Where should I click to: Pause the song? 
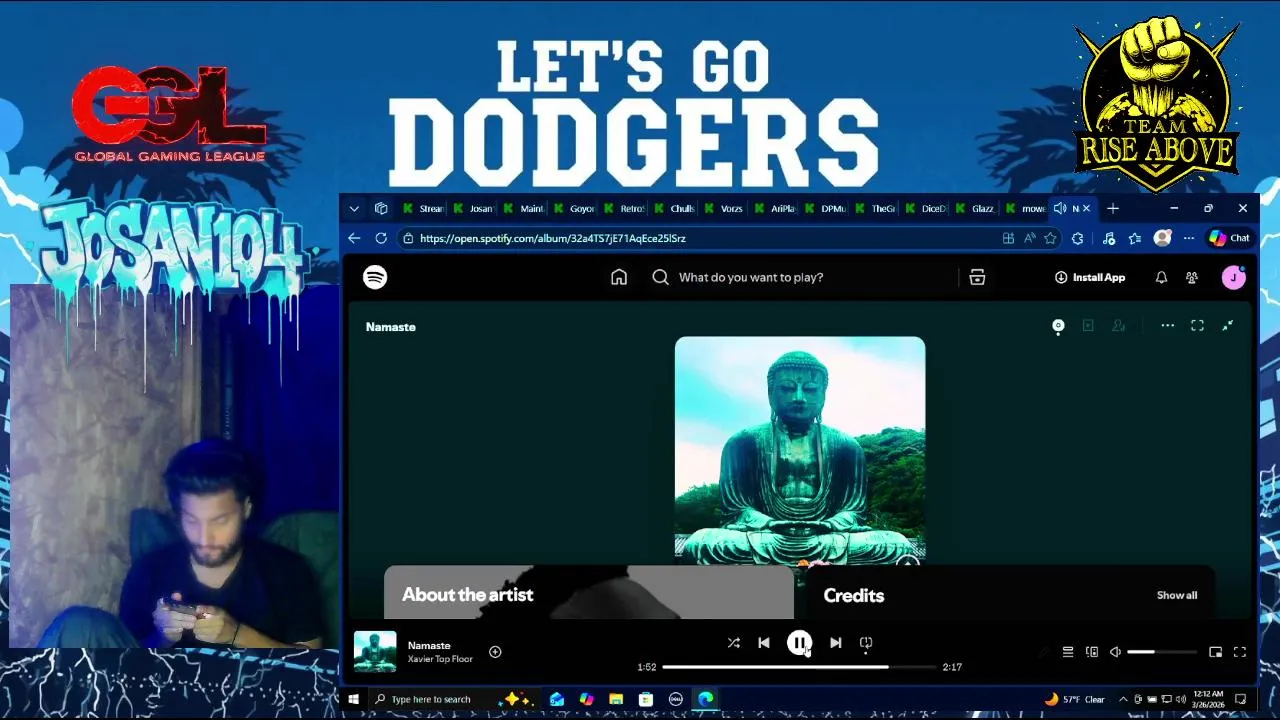point(799,643)
